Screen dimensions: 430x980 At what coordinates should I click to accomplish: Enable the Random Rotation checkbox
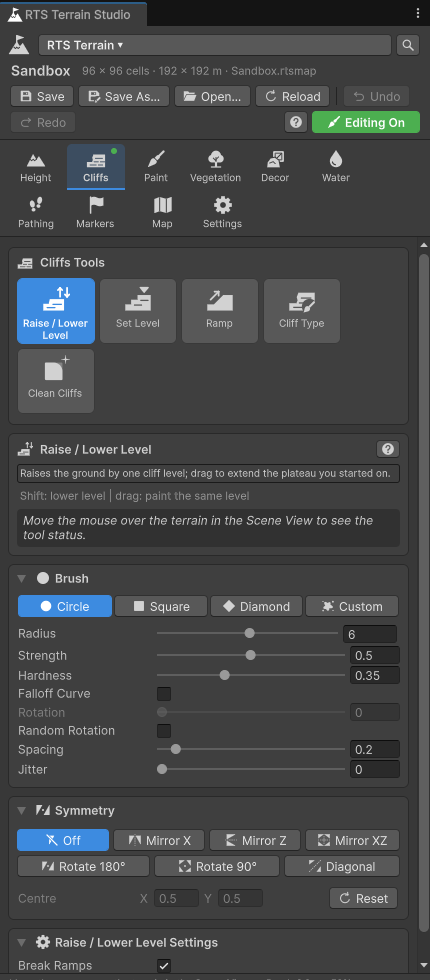click(164, 731)
